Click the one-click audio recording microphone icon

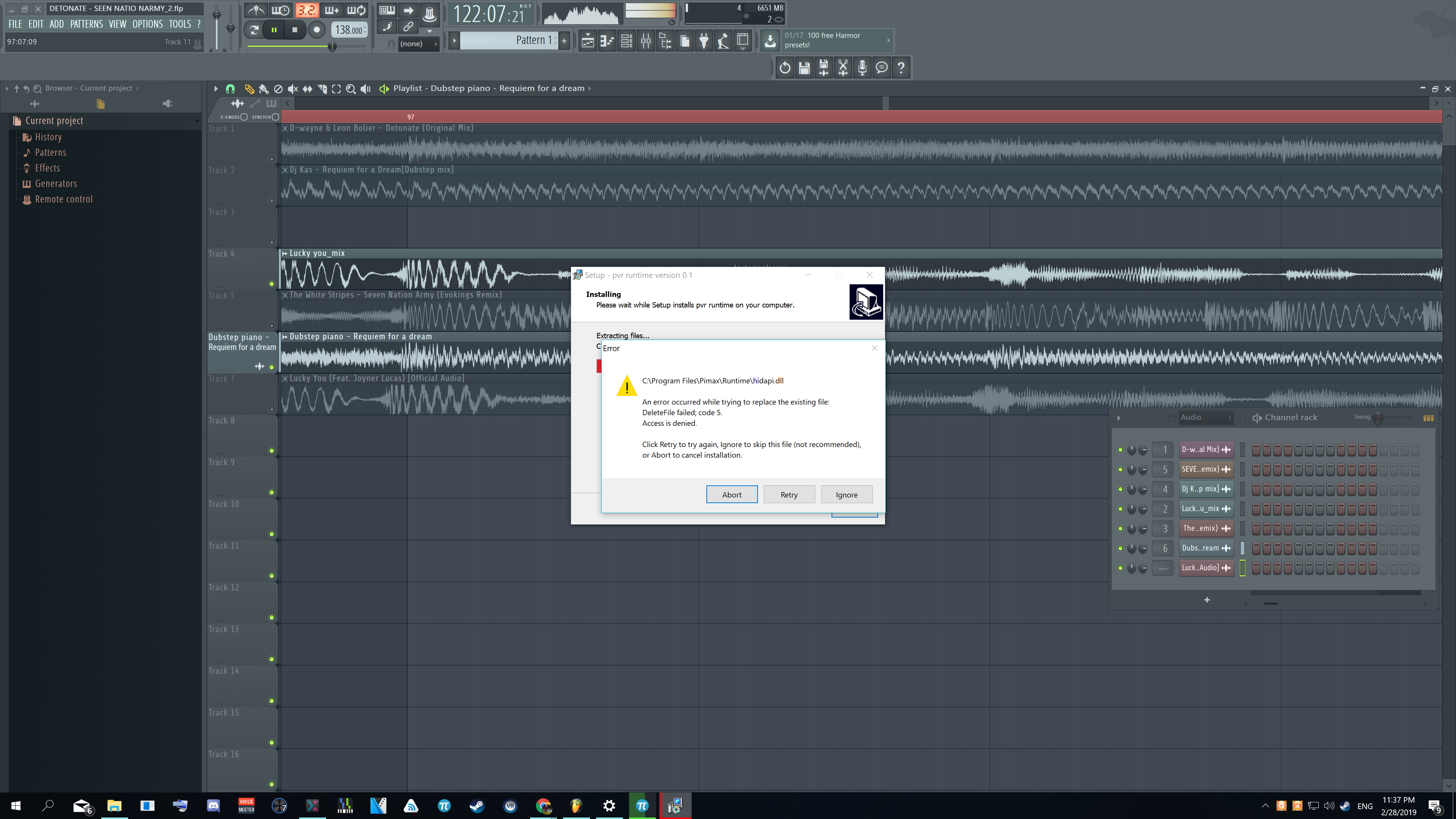pyautogui.click(x=862, y=68)
